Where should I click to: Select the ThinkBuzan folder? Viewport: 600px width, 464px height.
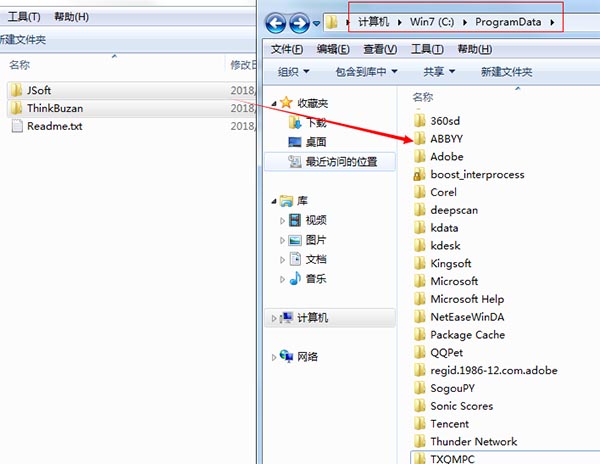[53, 108]
